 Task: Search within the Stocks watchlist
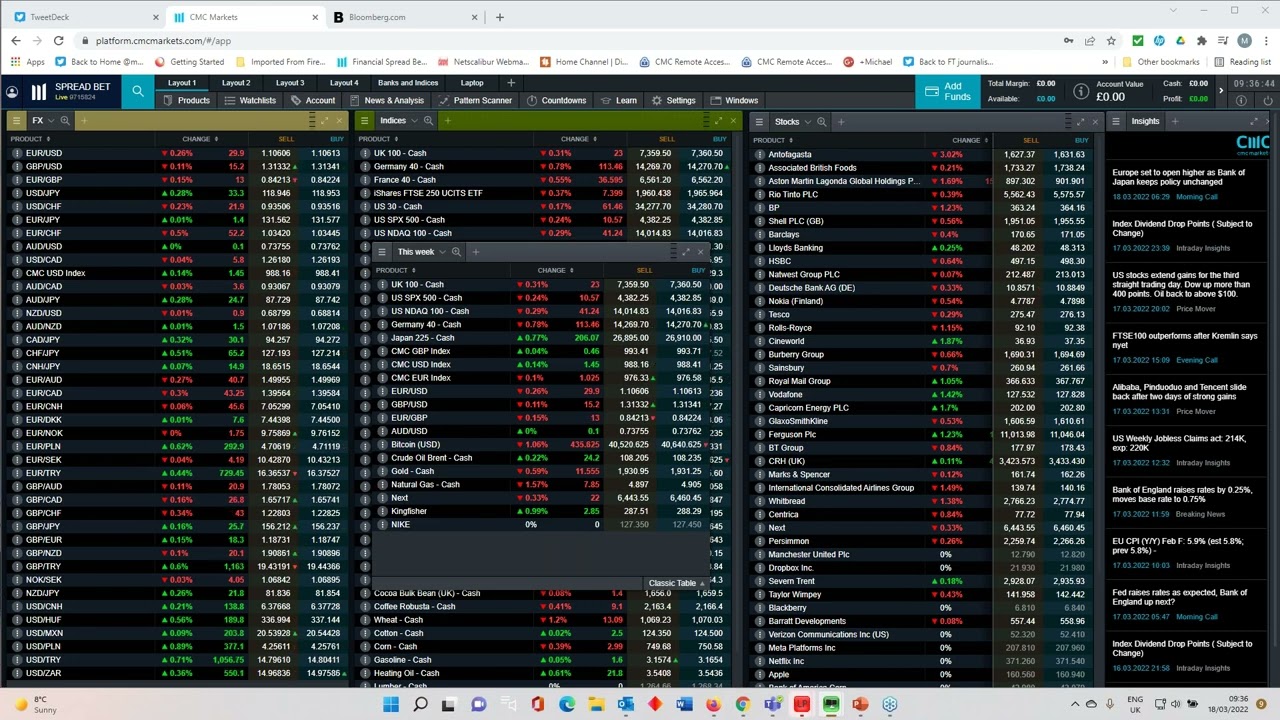(821, 122)
